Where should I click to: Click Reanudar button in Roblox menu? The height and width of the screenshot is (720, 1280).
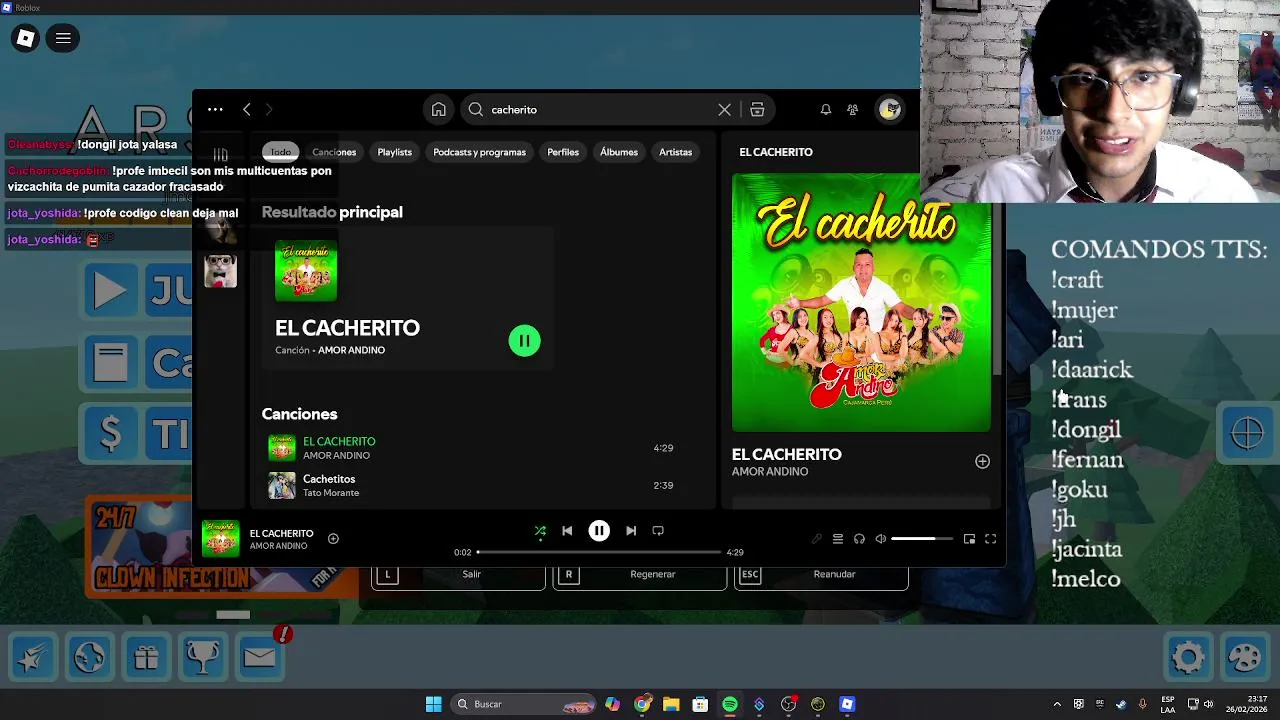click(x=821, y=575)
